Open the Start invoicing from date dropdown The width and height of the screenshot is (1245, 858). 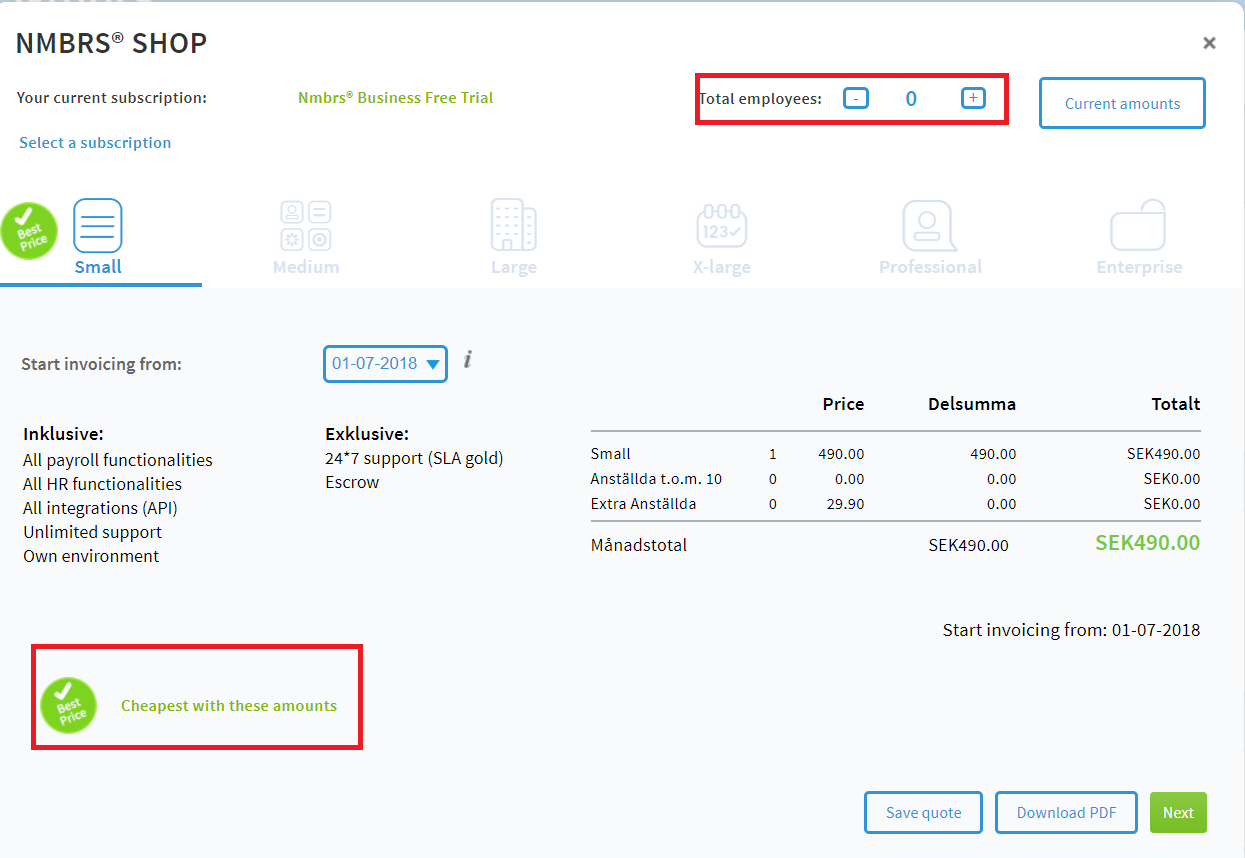(x=385, y=364)
